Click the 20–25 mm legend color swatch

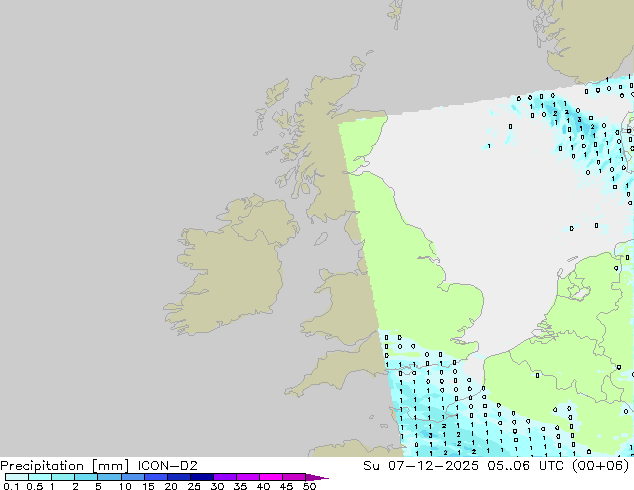tap(179, 477)
